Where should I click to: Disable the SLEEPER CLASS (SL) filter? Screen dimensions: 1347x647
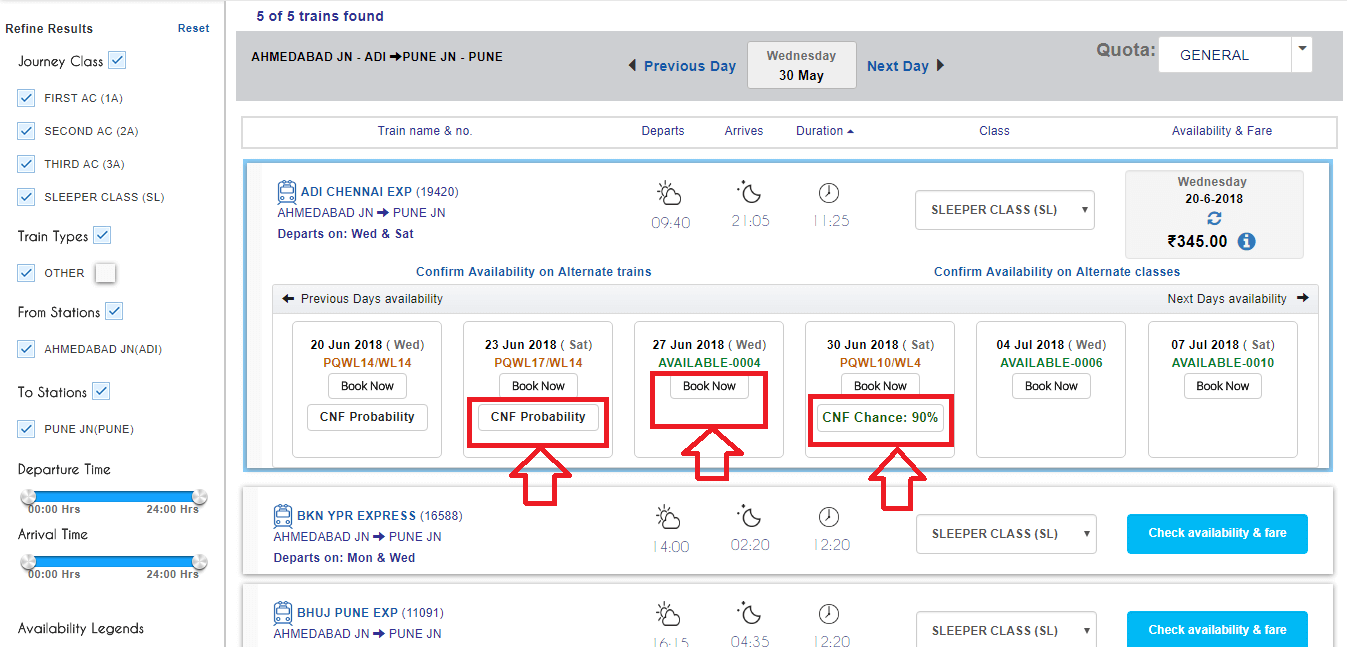(25, 196)
